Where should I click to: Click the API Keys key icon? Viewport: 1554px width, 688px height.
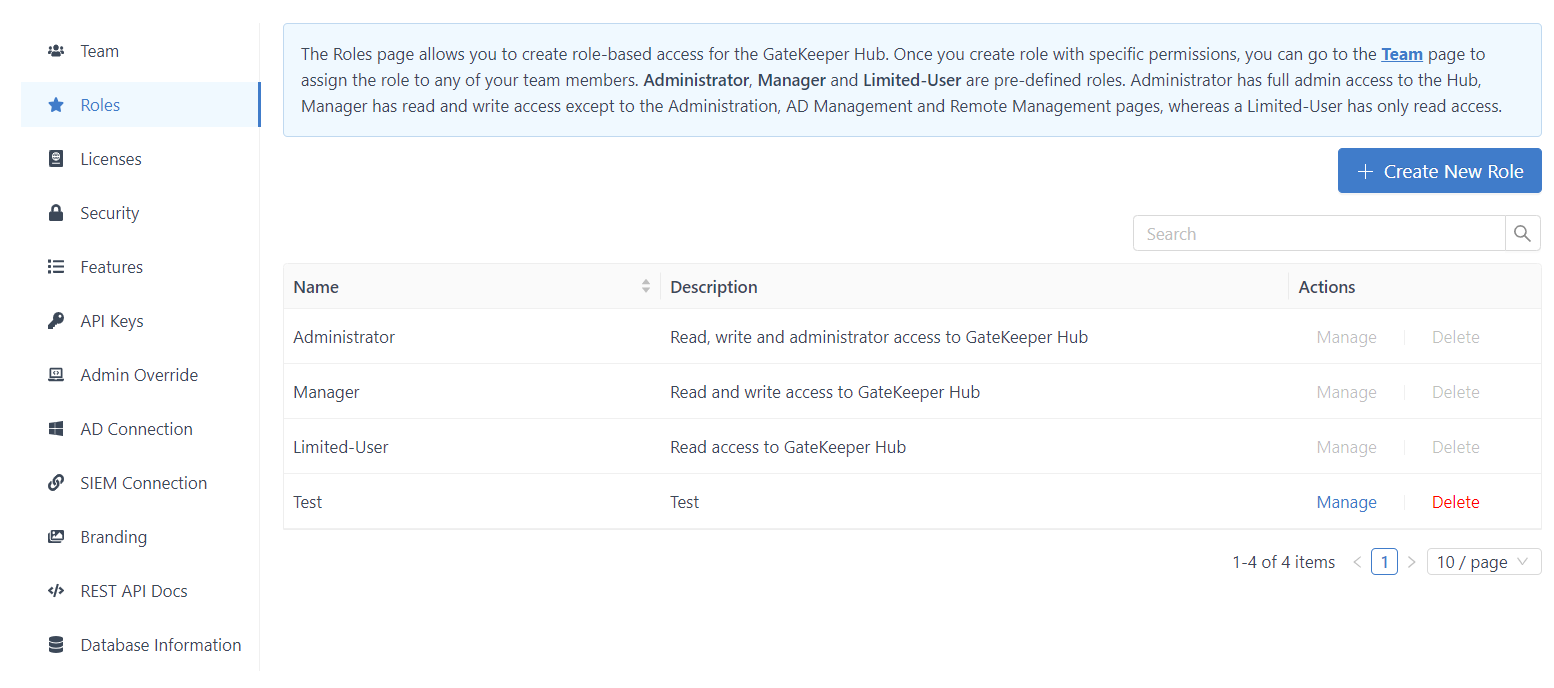56,321
